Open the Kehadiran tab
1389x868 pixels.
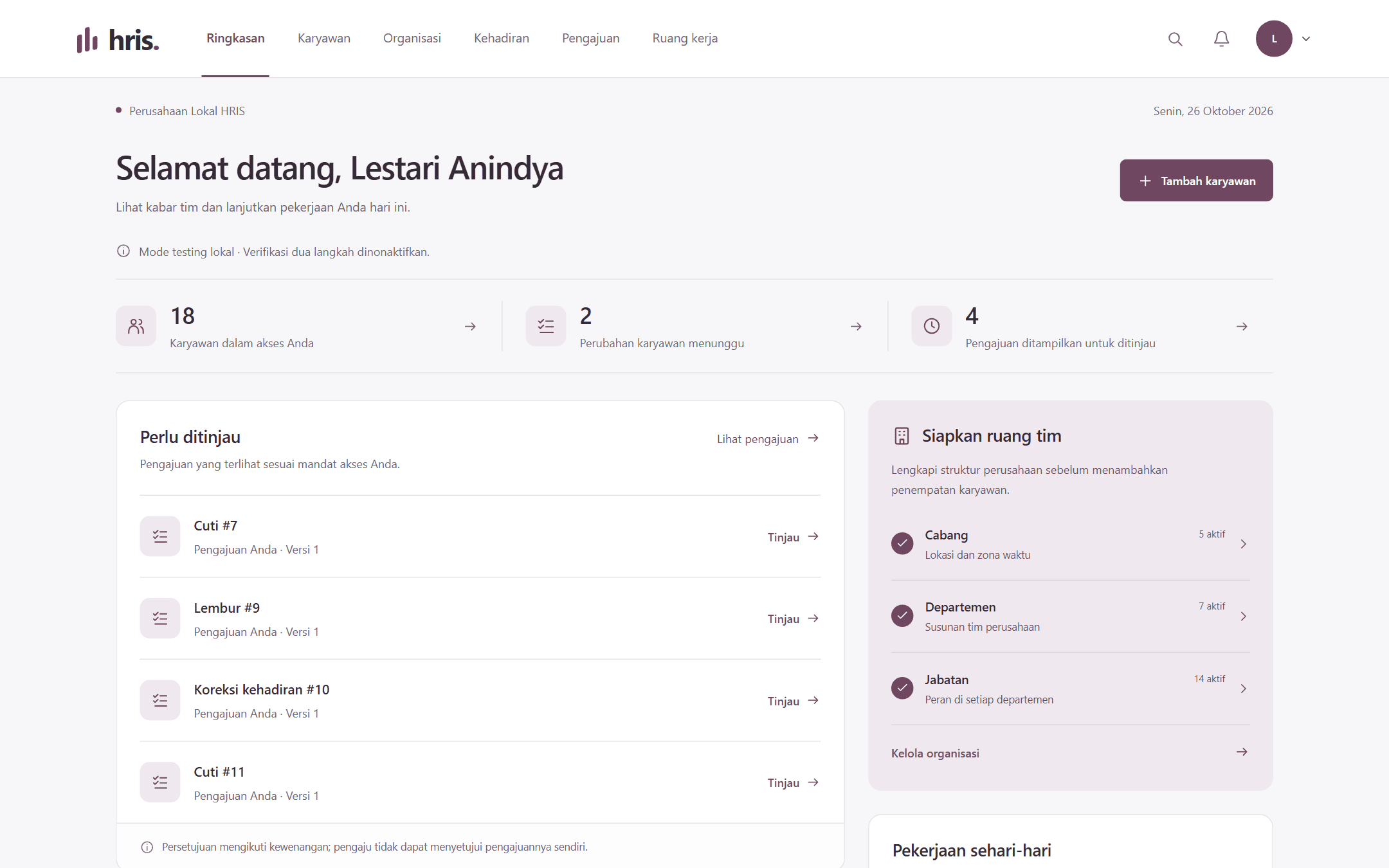pyautogui.click(x=502, y=38)
